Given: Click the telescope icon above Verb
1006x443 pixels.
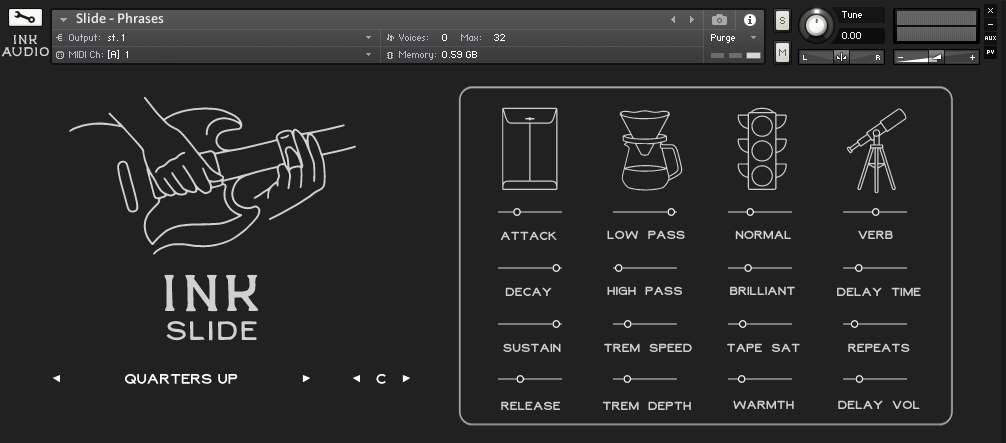Looking at the screenshot, I should [875, 150].
